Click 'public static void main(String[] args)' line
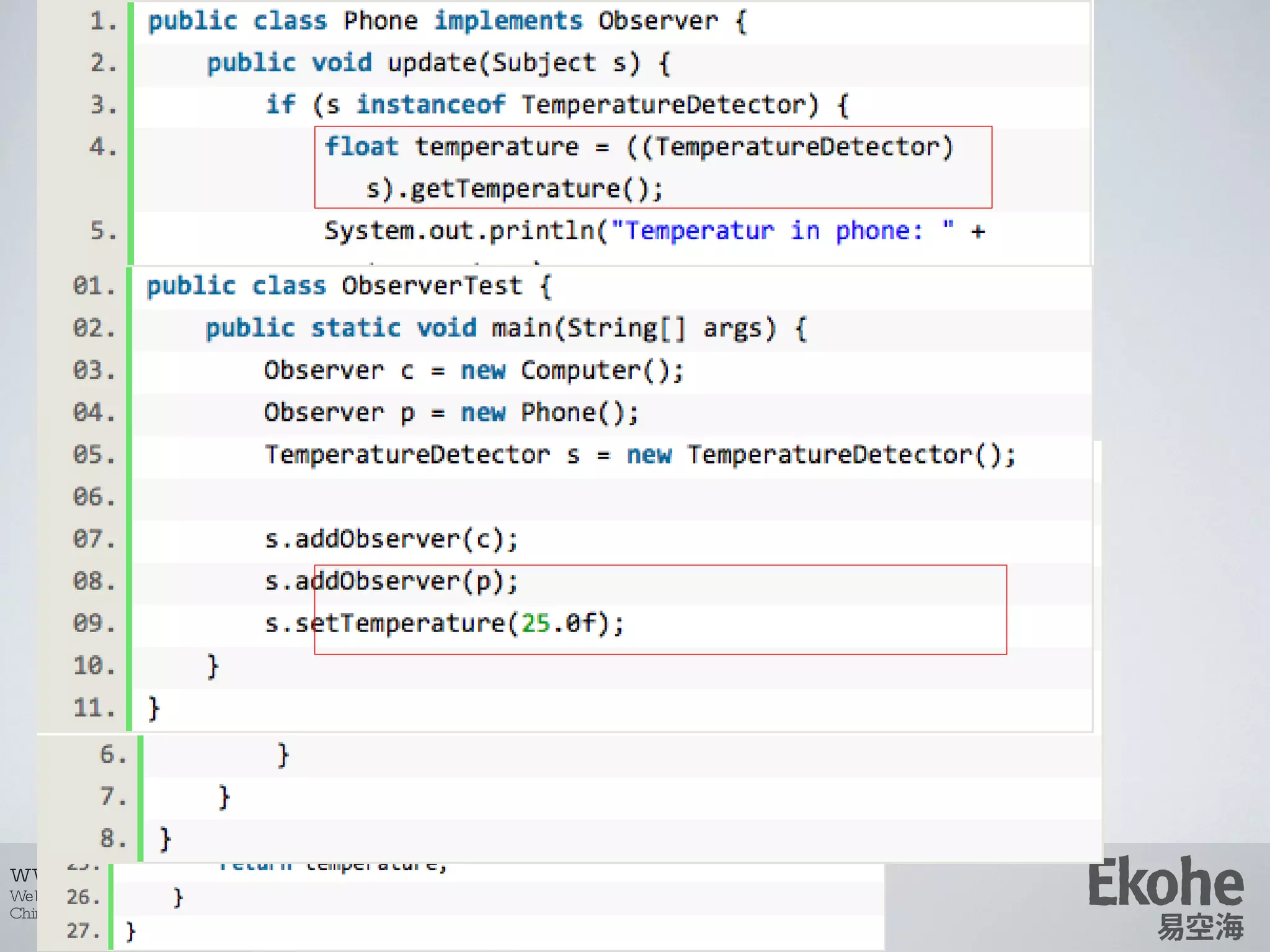 click(x=506, y=328)
